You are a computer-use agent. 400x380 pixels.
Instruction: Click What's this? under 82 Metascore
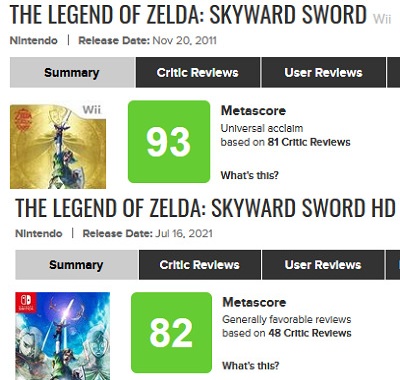(251, 365)
